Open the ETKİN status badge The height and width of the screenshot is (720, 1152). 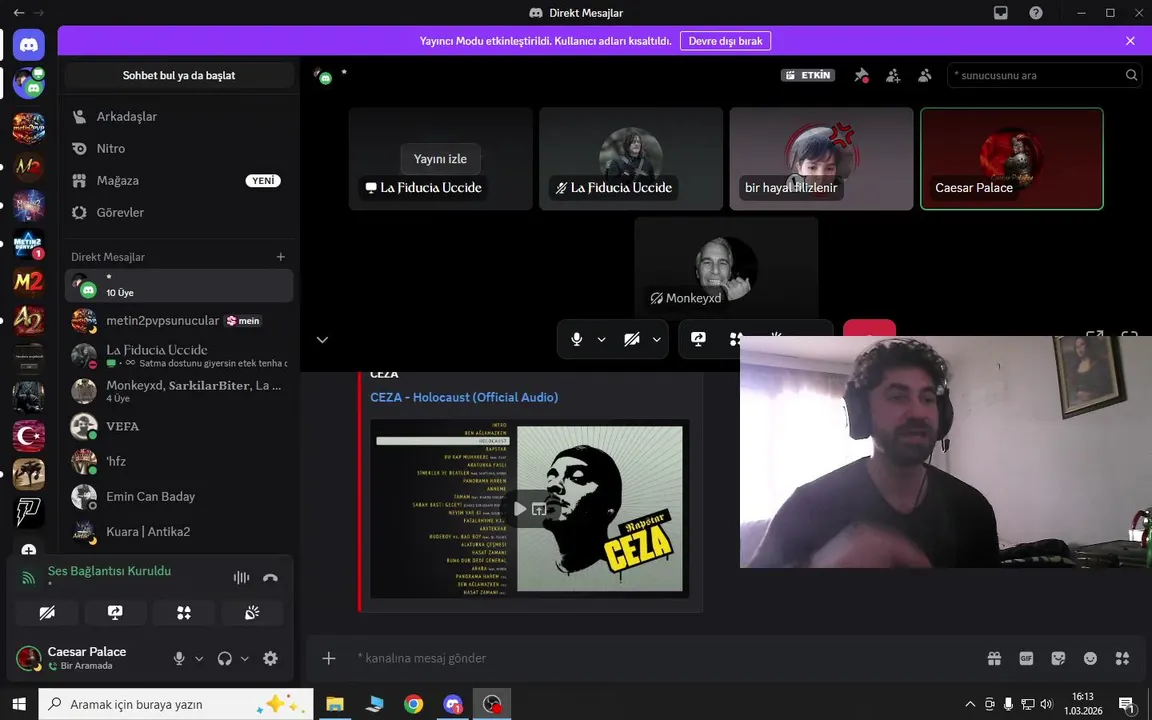click(807, 75)
